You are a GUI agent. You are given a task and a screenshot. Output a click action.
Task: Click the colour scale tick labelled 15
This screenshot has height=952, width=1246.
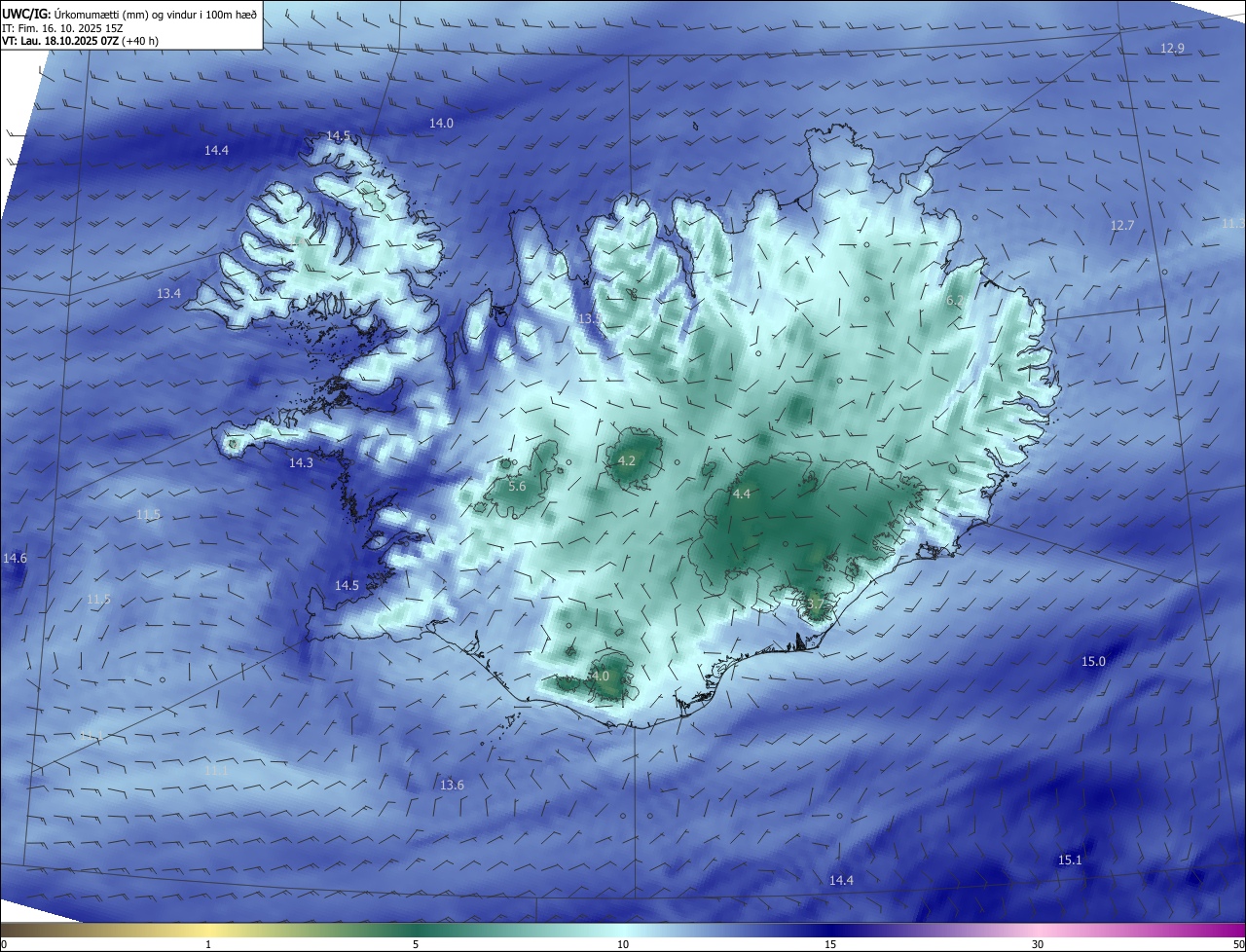[x=830, y=944]
